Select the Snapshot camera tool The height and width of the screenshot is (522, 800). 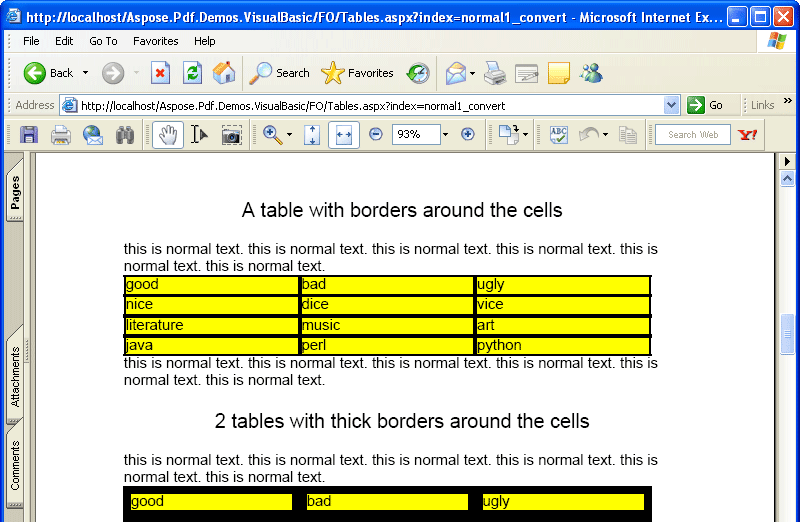[232, 135]
